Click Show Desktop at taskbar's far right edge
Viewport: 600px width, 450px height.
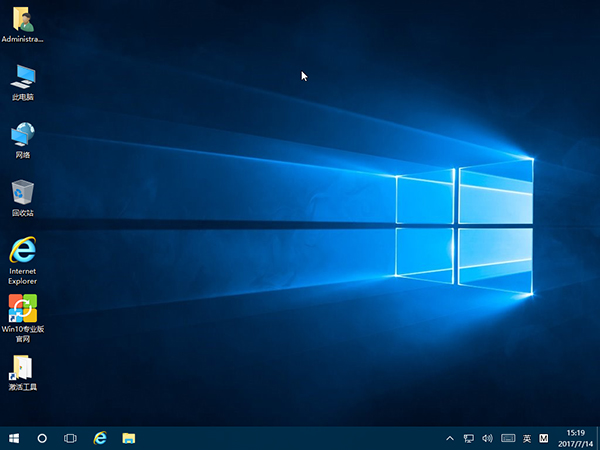598,438
